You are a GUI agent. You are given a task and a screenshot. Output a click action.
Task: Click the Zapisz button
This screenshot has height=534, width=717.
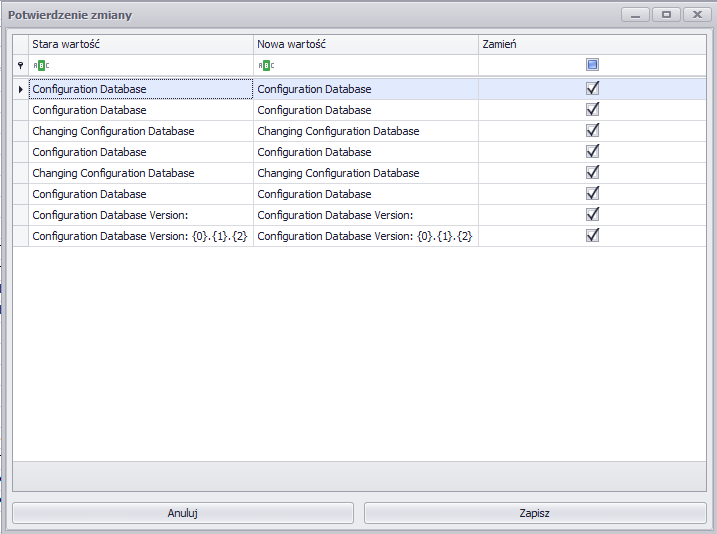[x=535, y=513]
